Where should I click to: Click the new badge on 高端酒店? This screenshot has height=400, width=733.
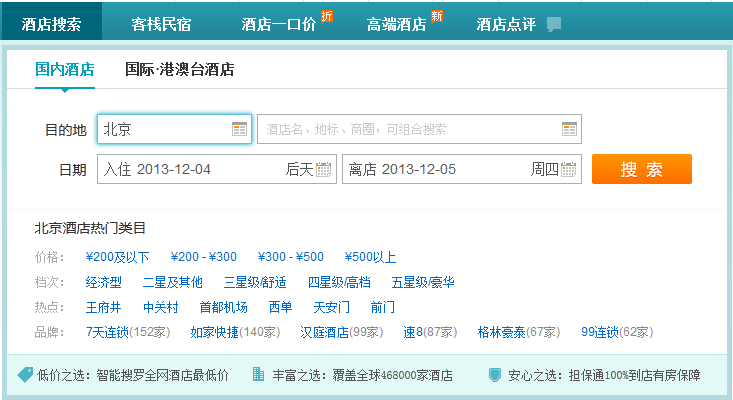click(x=437, y=16)
